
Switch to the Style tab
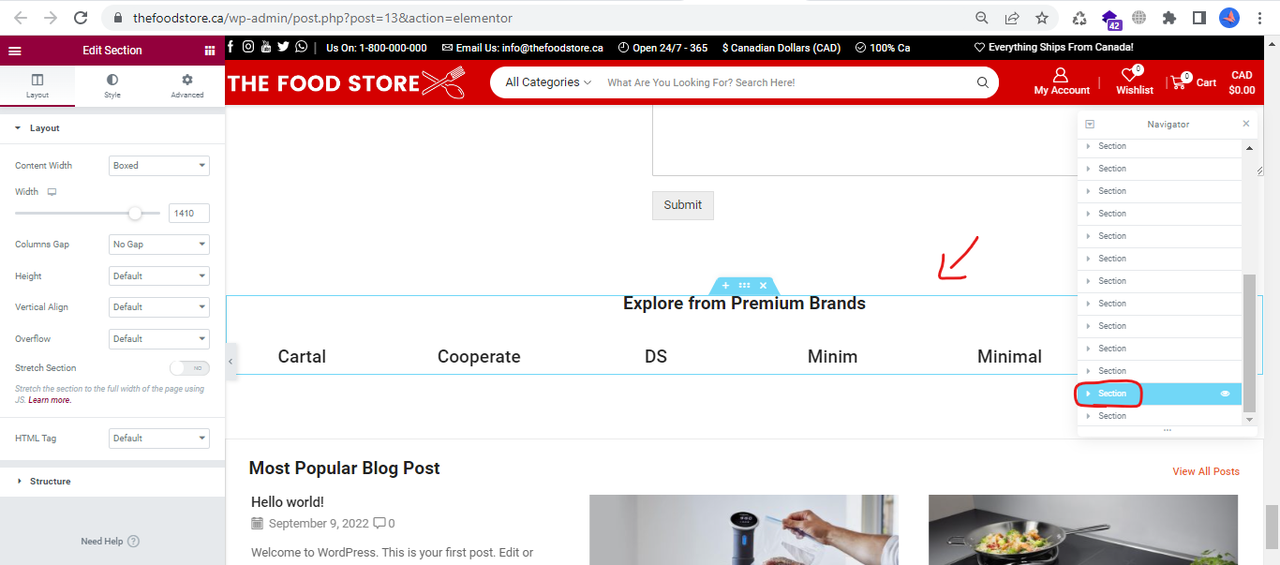tap(112, 86)
